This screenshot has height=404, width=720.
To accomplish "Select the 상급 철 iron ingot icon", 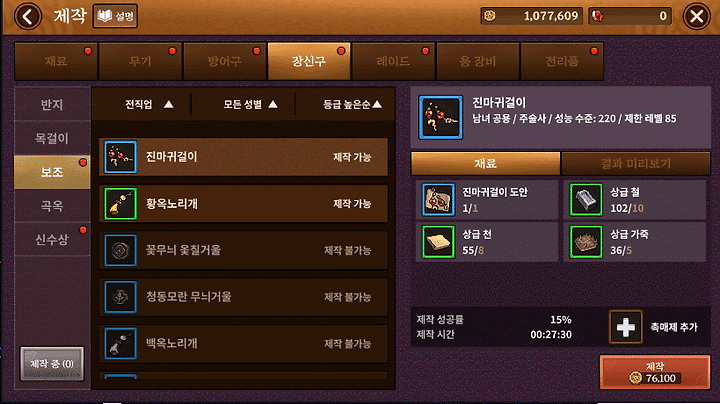I will click(586, 200).
